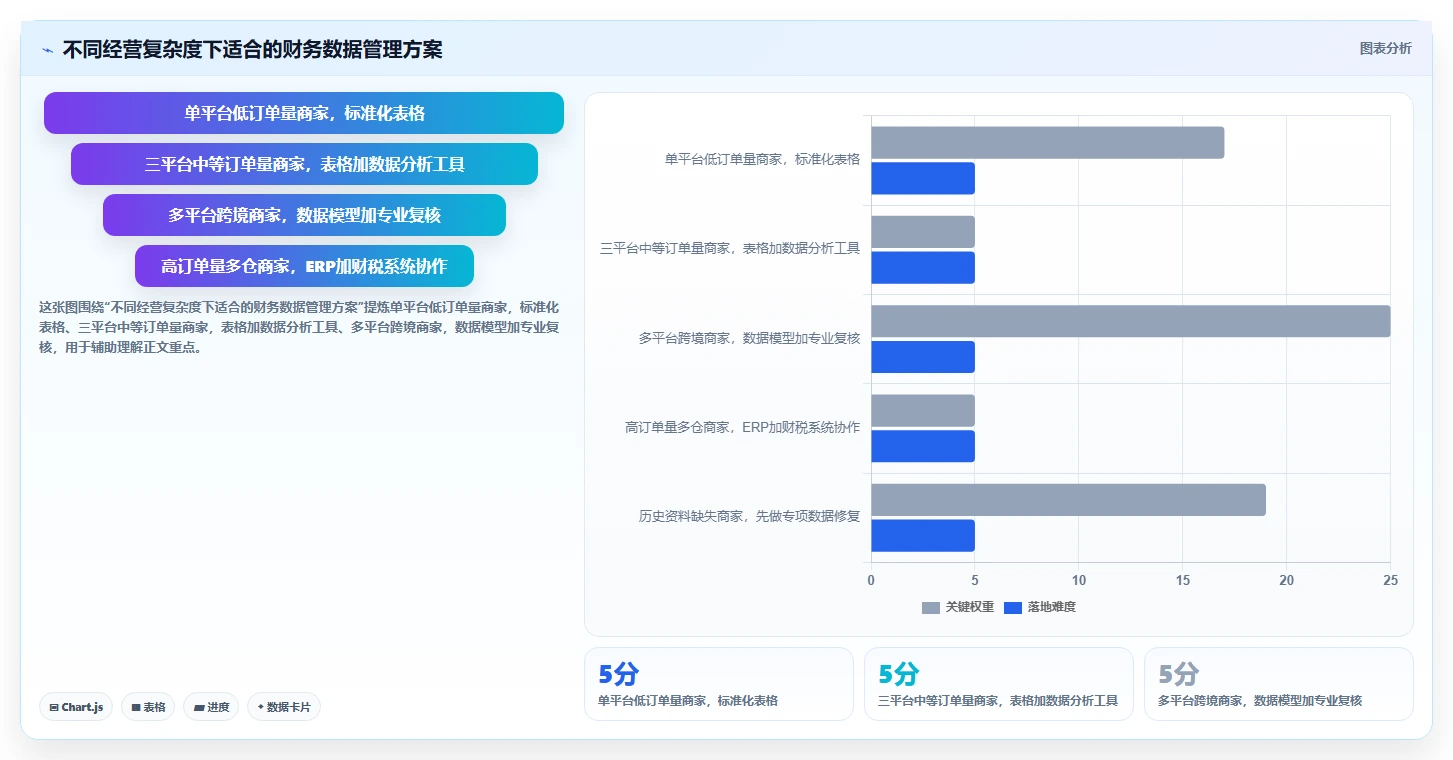1453x760 pixels.
Task: Click the gray 关键权重 legend color box
Action: (931, 608)
